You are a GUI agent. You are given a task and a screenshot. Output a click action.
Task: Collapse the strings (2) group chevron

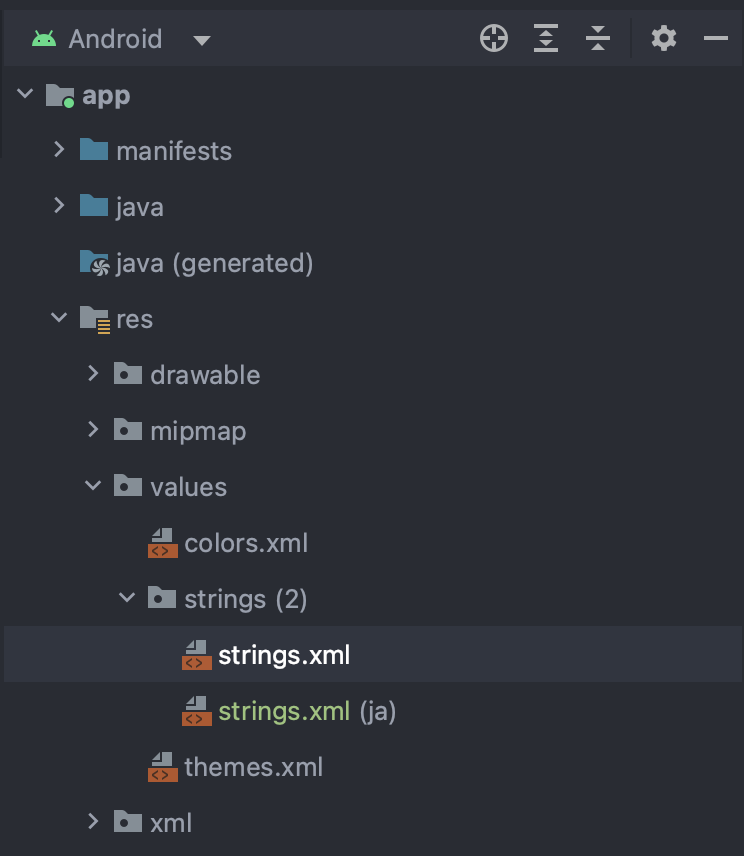(127, 597)
